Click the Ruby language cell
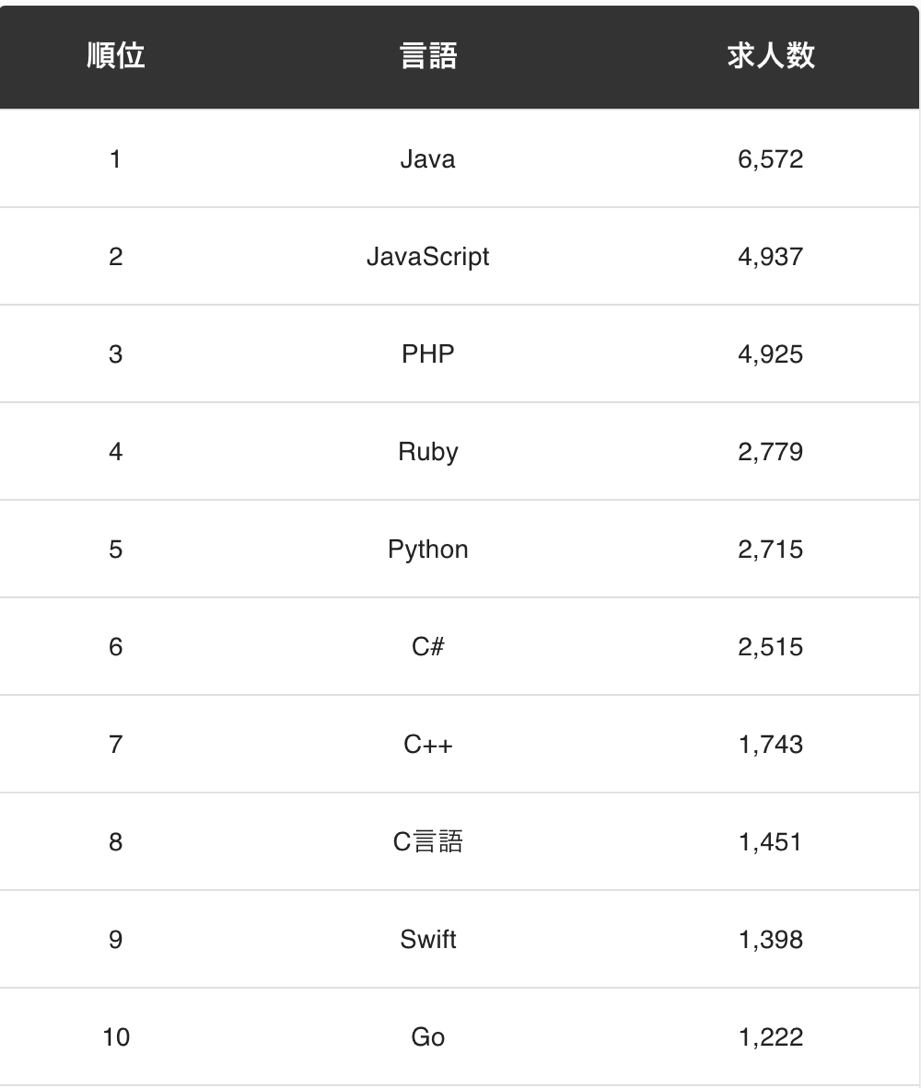921x1088 pixels. [428, 452]
